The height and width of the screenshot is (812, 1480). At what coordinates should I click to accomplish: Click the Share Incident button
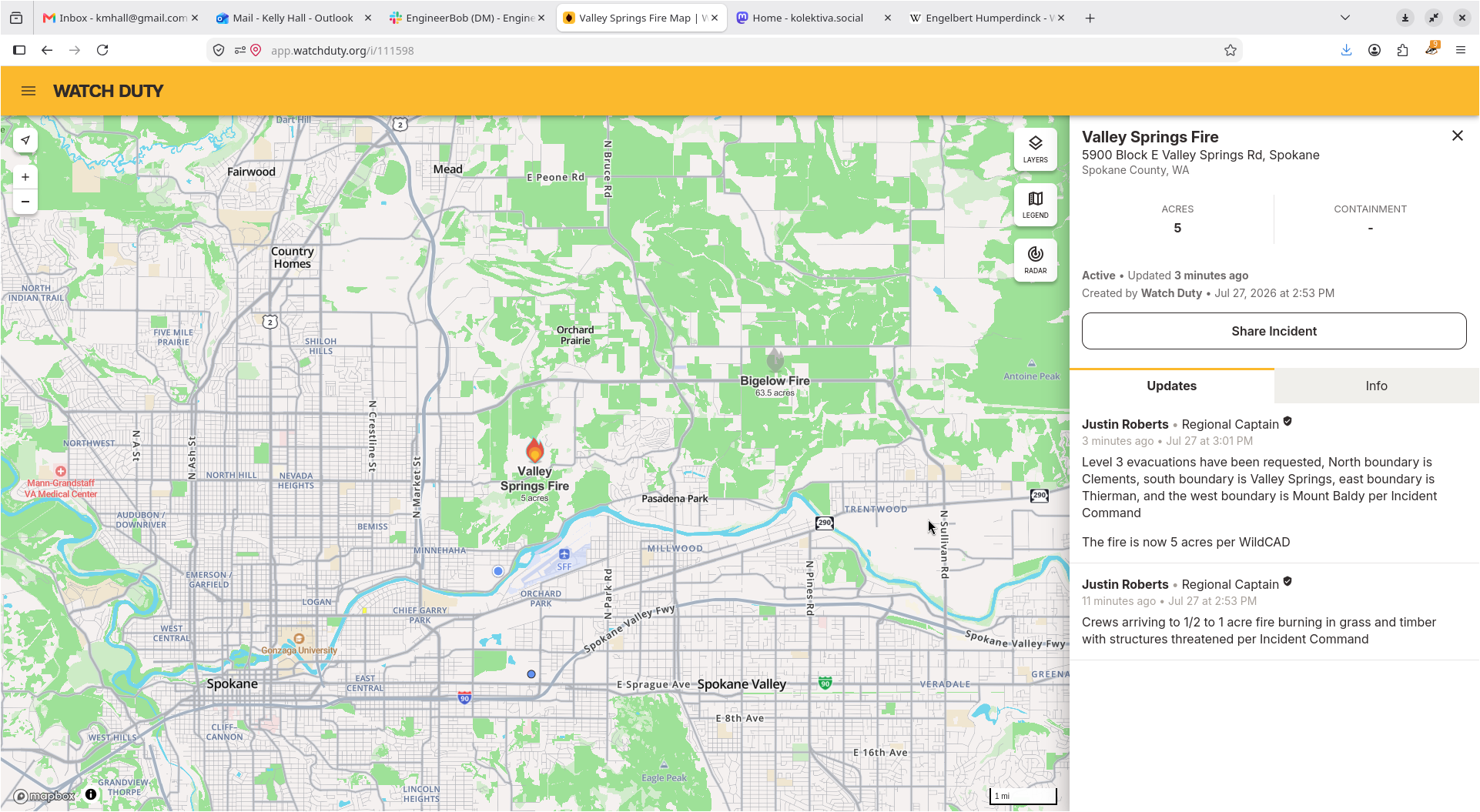pos(1274,331)
